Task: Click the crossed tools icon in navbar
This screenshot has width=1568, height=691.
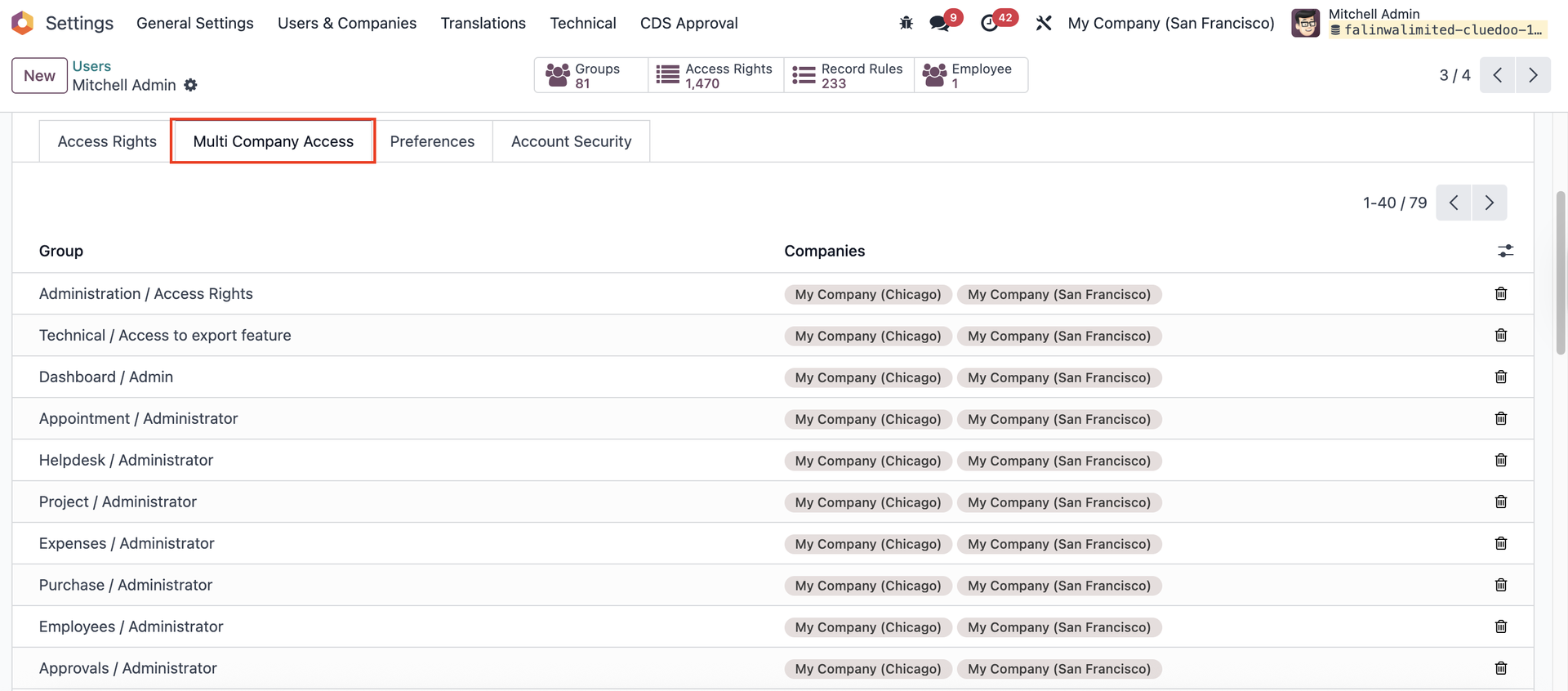Action: (1044, 23)
